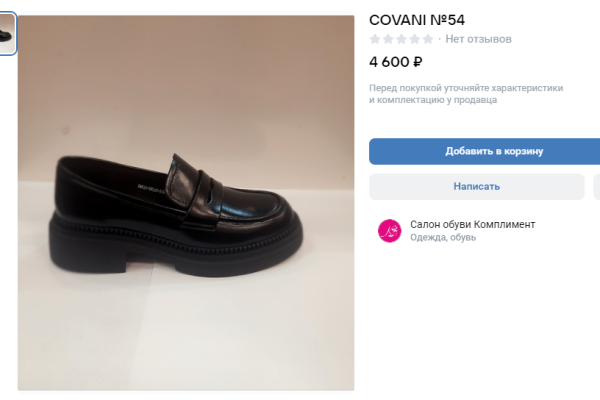Click the first rating star

(376, 39)
